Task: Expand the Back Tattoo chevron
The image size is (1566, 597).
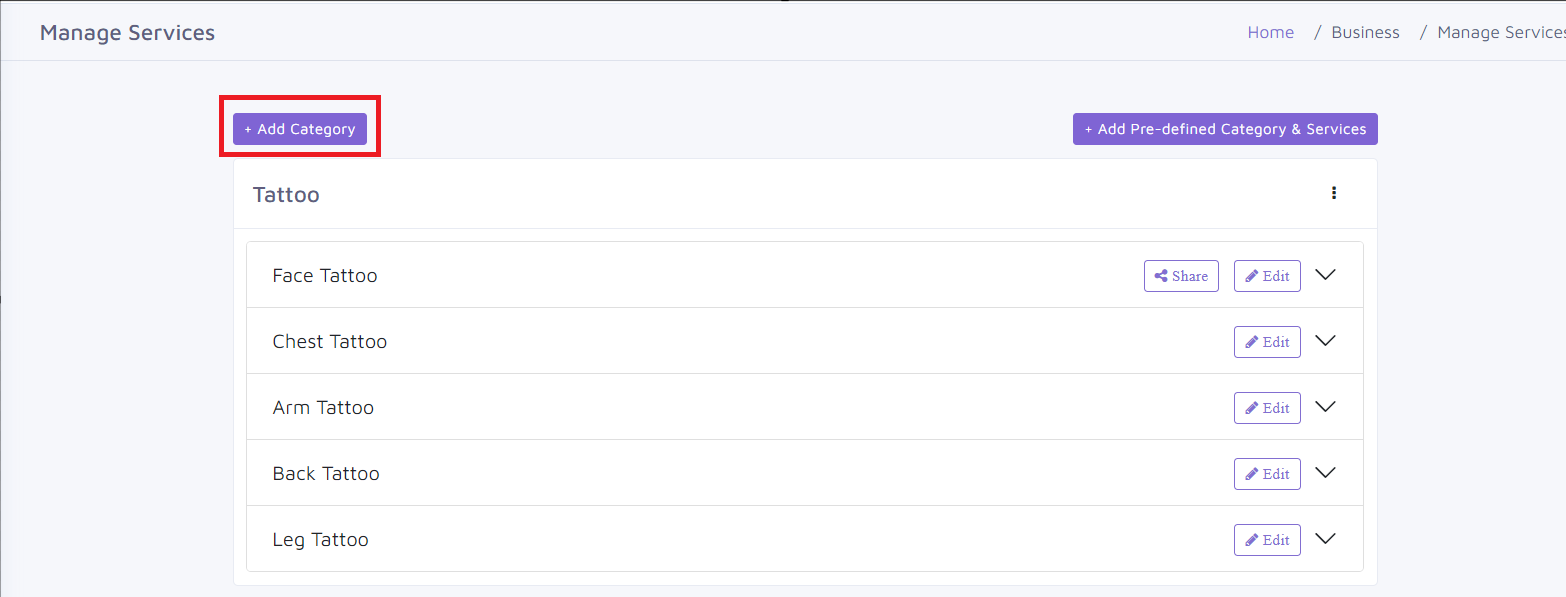Action: point(1325,473)
